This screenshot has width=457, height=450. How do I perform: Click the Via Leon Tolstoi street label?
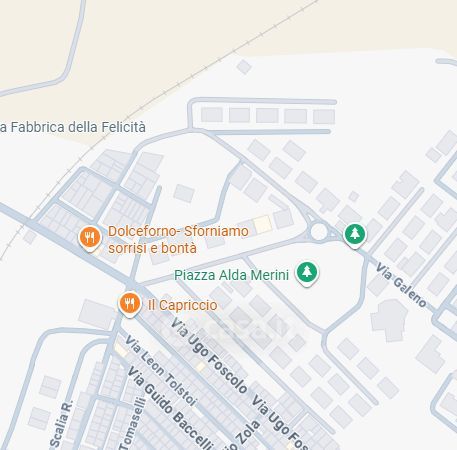[161, 370]
